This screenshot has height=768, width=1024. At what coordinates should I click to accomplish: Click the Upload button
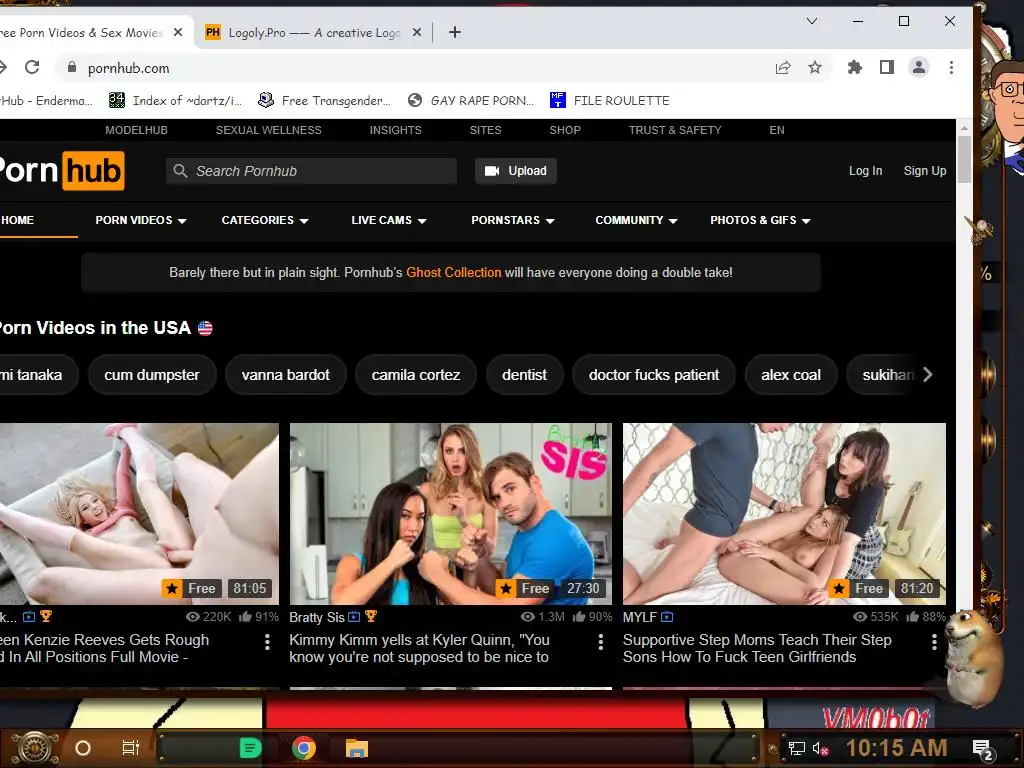tap(515, 171)
